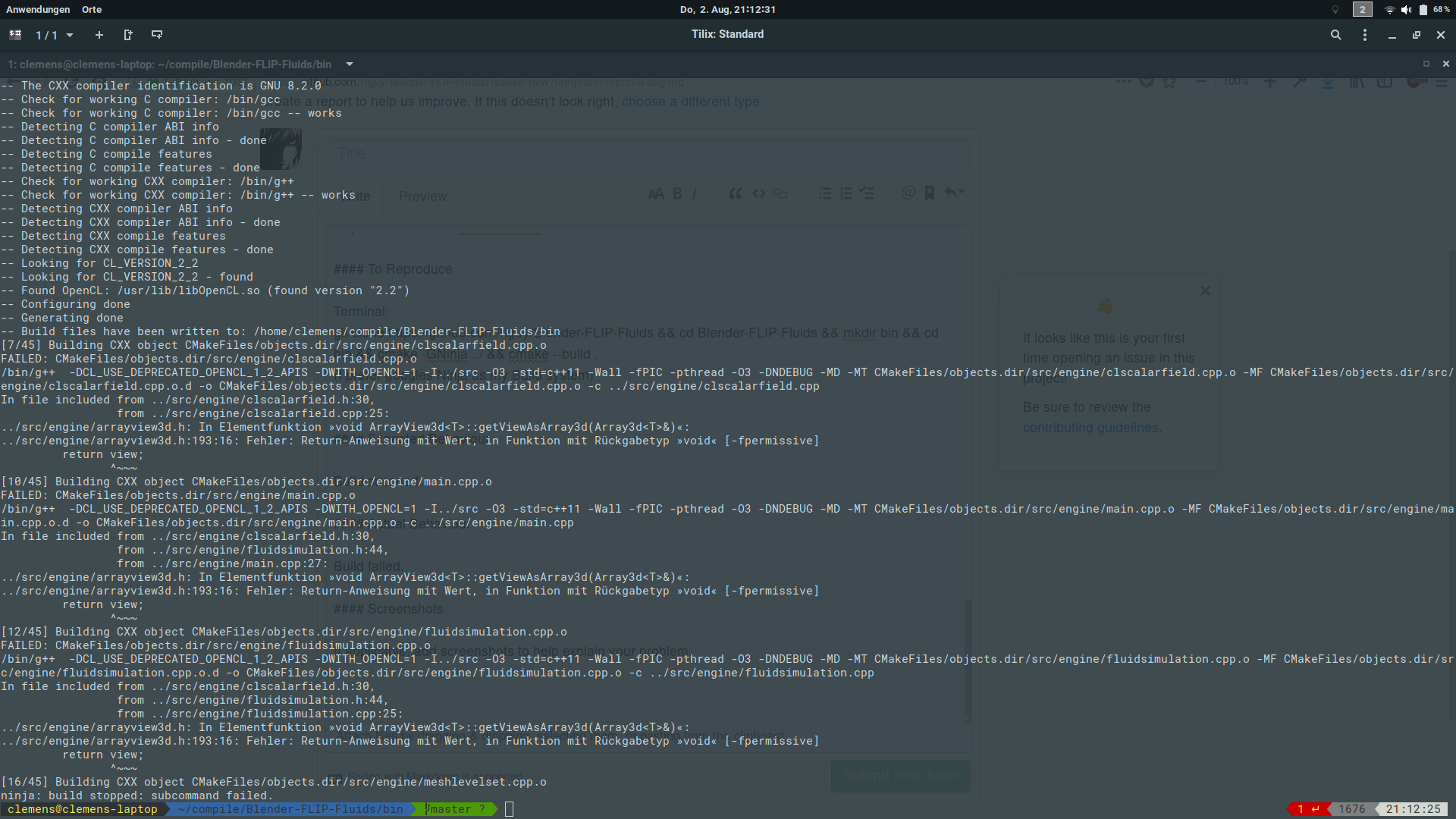The width and height of the screenshot is (1456, 819).
Task: Open the Orte menu
Action: [x=92, y=9]
